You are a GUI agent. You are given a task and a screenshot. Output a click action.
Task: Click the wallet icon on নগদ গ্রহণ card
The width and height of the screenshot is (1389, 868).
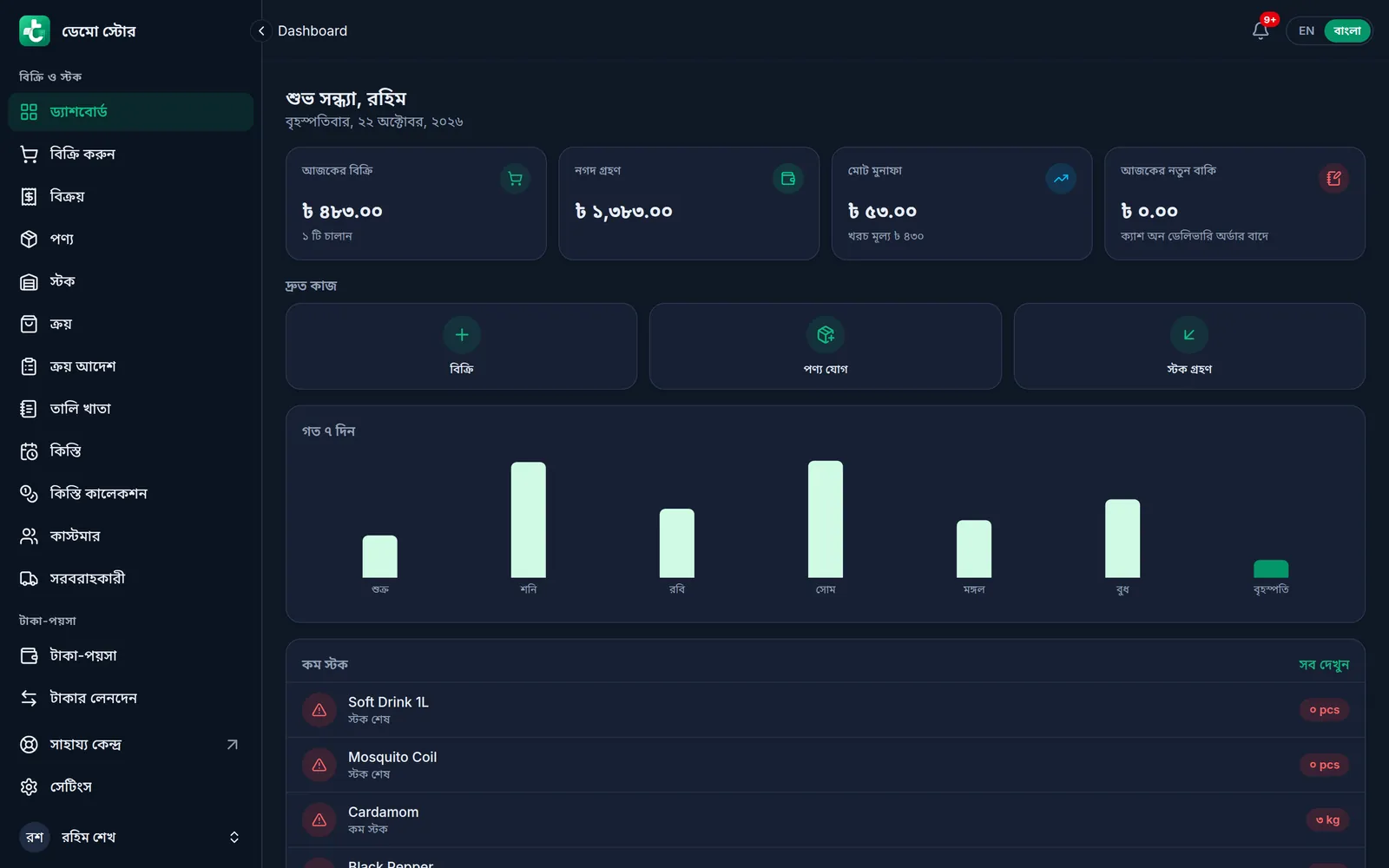pyautogui.click(x=787, y=179)
